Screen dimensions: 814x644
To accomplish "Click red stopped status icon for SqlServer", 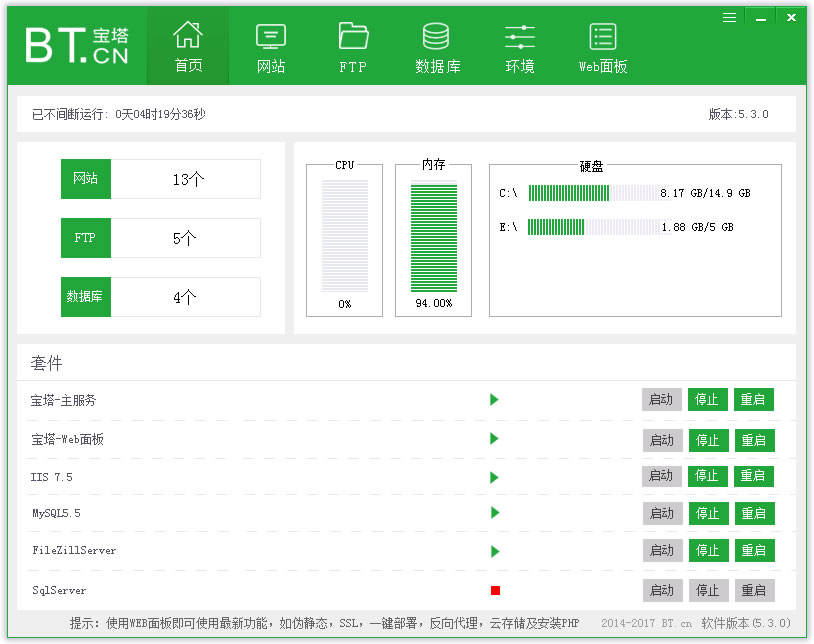I will click(495, 591).
